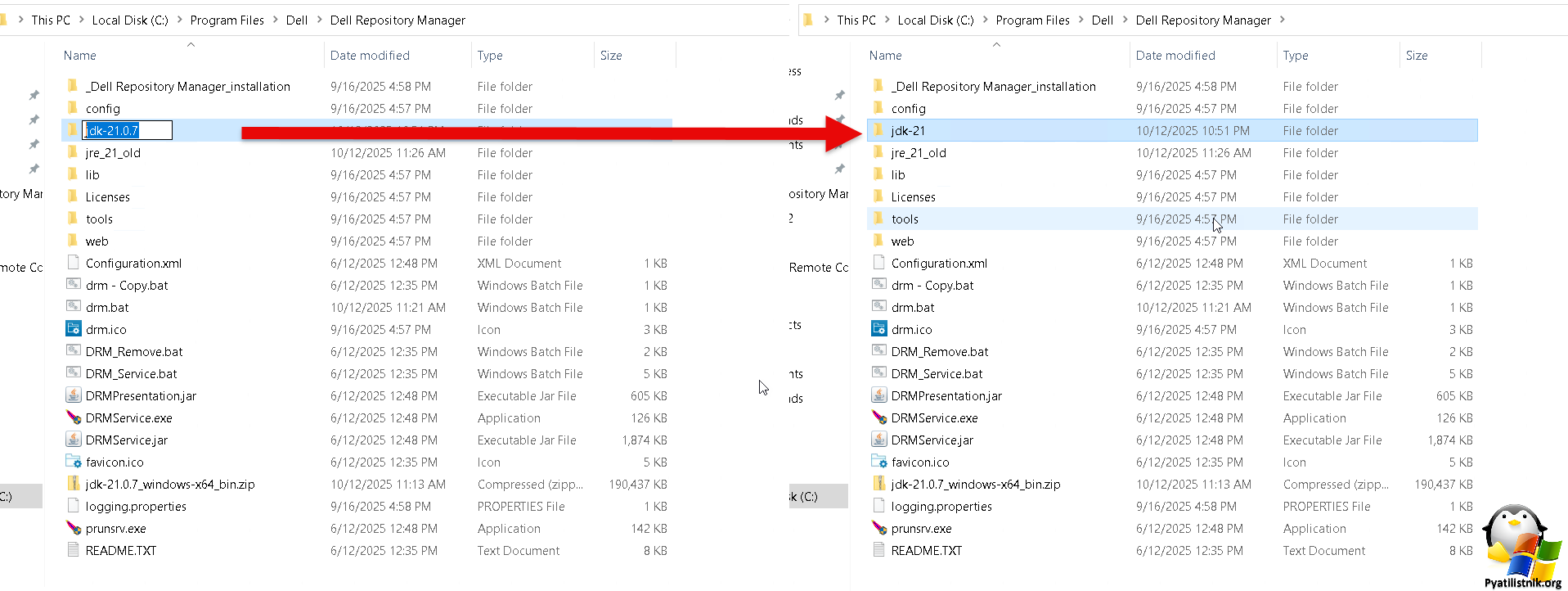Sort by Date modified column in left window
The width and height of the screenshot is (1568, 591).
pyautogui.click(x=370, y=56)
